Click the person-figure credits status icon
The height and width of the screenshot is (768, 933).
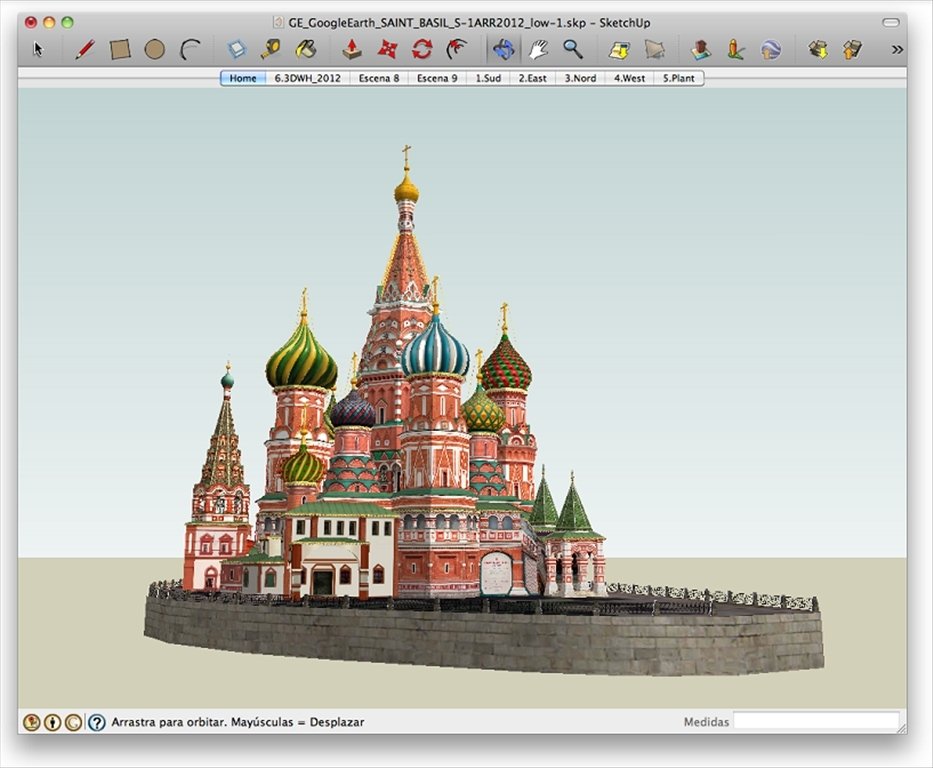[52, 722]
